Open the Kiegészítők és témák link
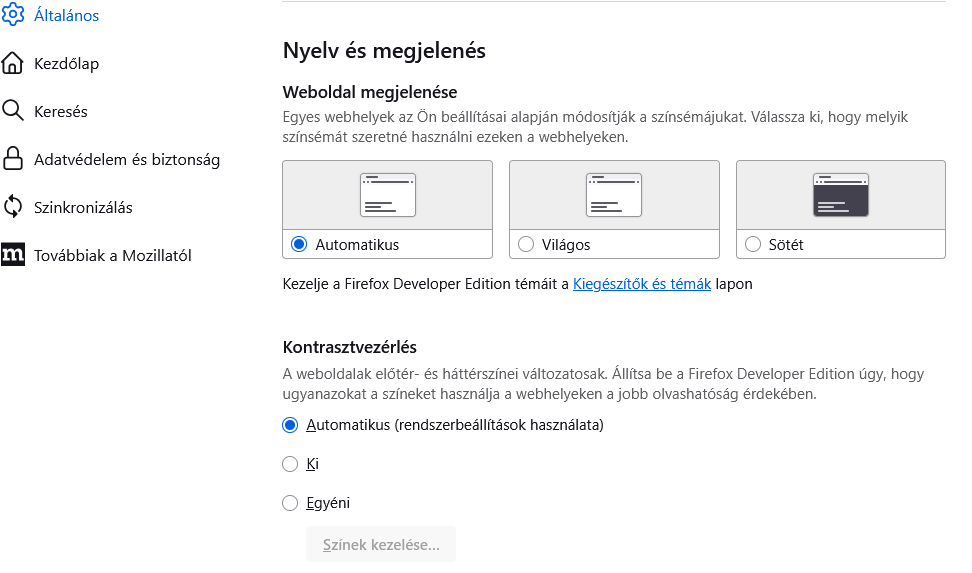 (642, 284)
